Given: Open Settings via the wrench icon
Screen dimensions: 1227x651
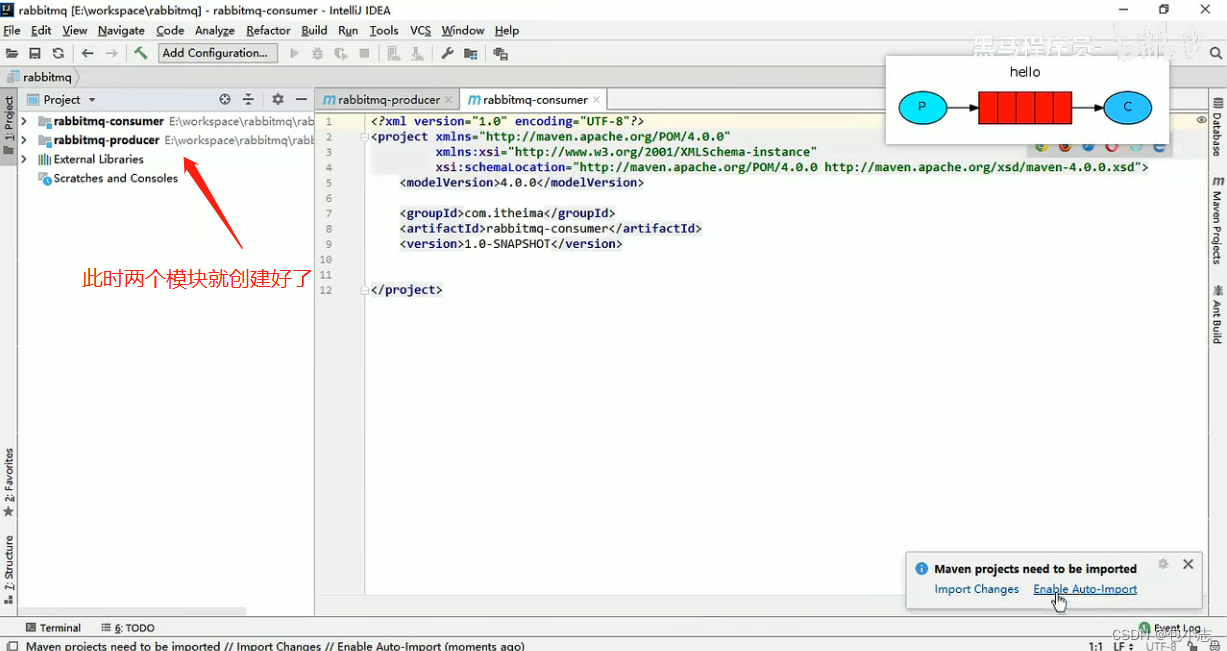Looking at the screenshot, I should (447, 54).
